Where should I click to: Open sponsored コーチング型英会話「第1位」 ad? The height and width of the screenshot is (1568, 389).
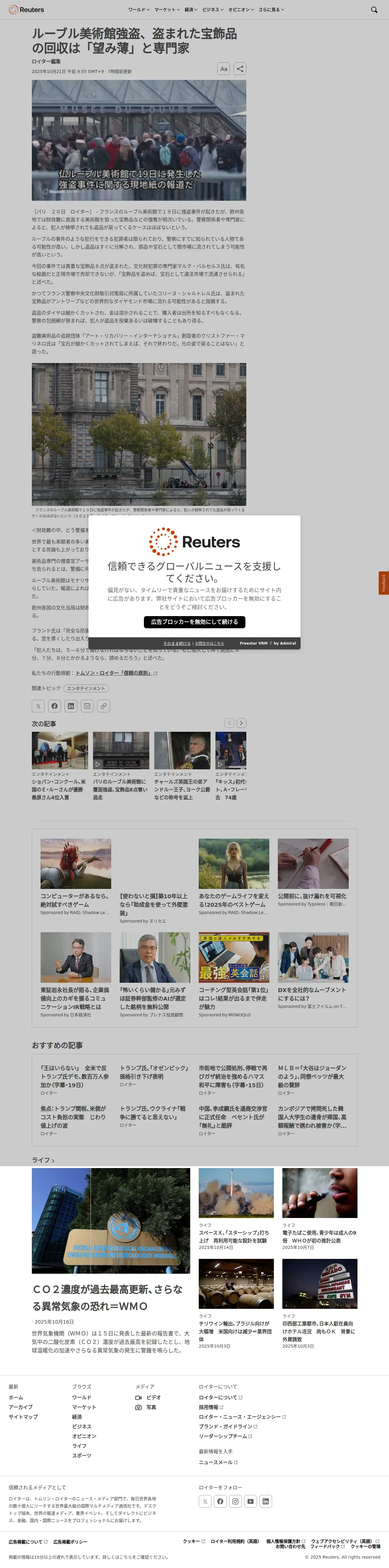pos(234,975)
